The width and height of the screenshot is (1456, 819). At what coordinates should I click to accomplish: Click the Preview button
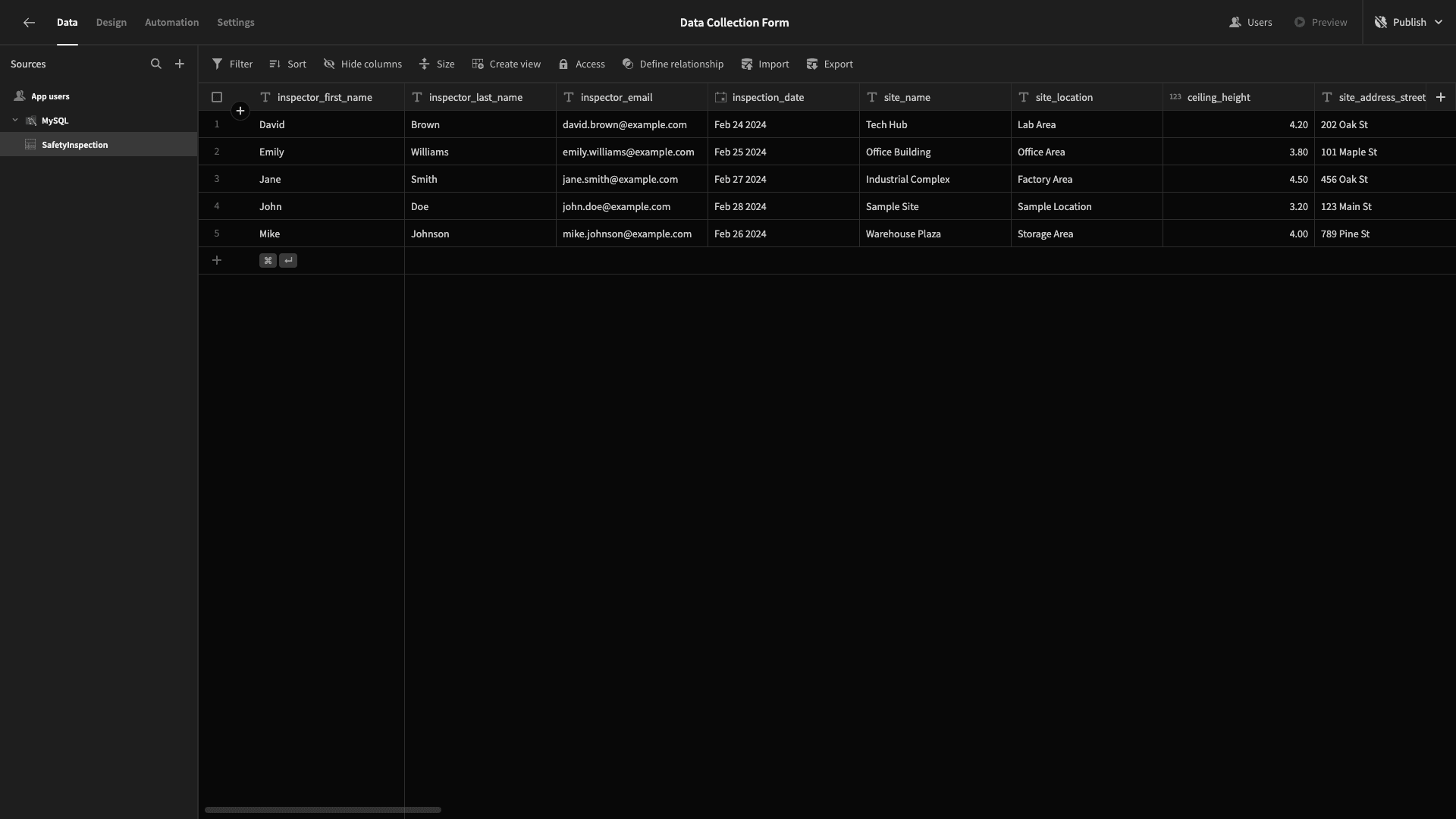1320,23
